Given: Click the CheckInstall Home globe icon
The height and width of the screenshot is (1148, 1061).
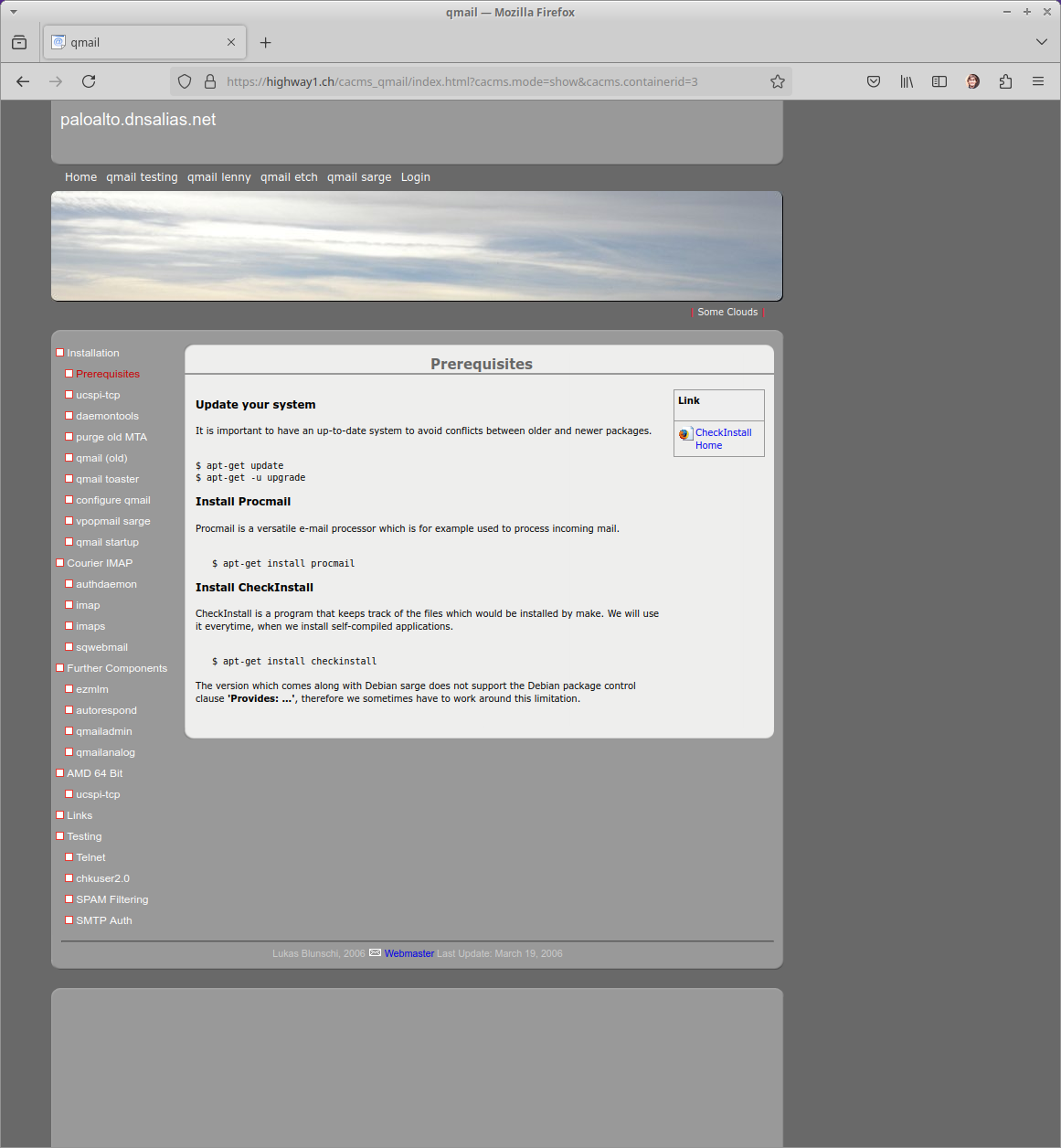Looking at the screenshot, I should coord(685,434).
